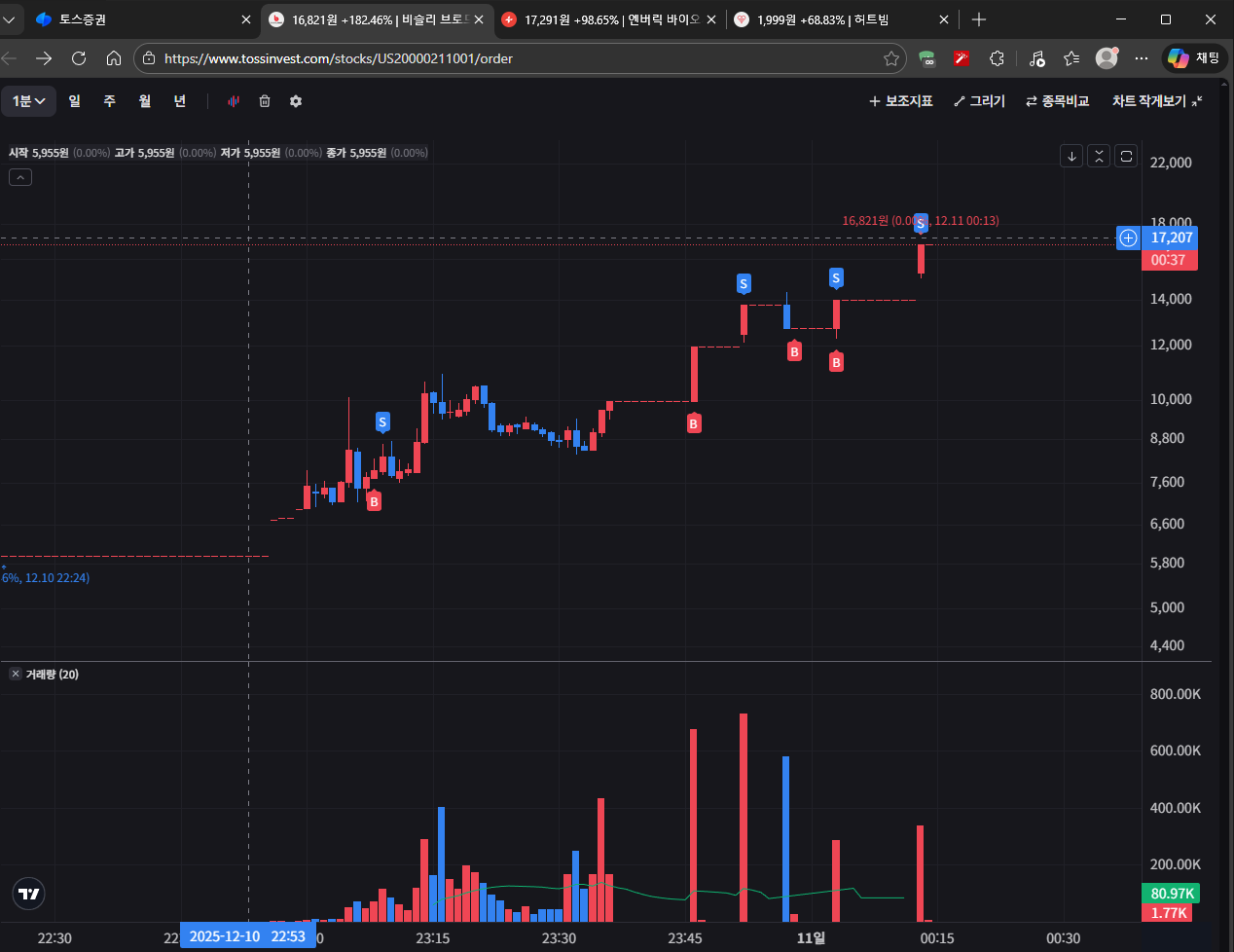Click the down-arrow chart control button
The image size is (1234, 952).
tap(1071, 156)
